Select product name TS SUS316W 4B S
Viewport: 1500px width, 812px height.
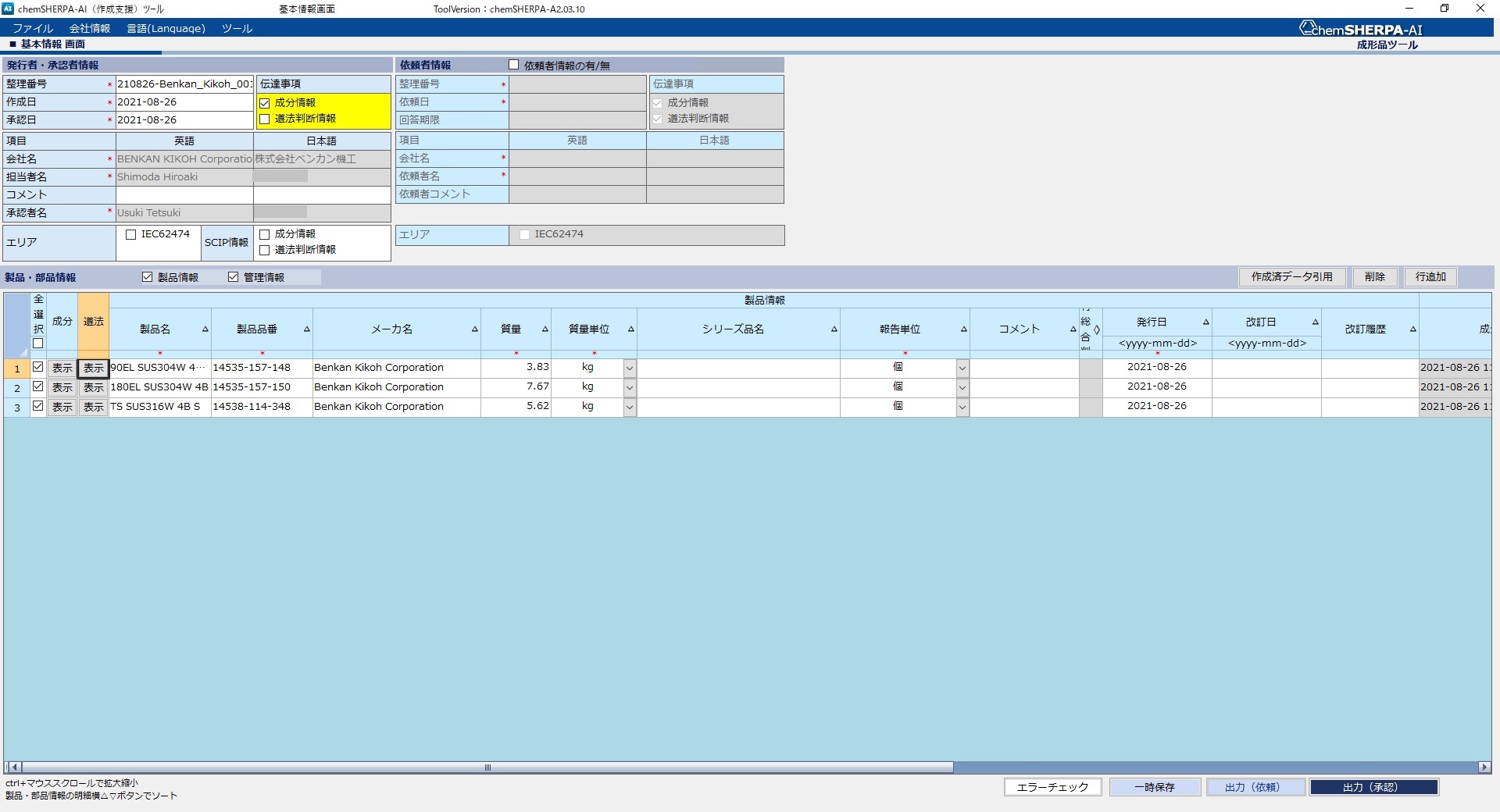pyautogui.click(x=160, y=407)
